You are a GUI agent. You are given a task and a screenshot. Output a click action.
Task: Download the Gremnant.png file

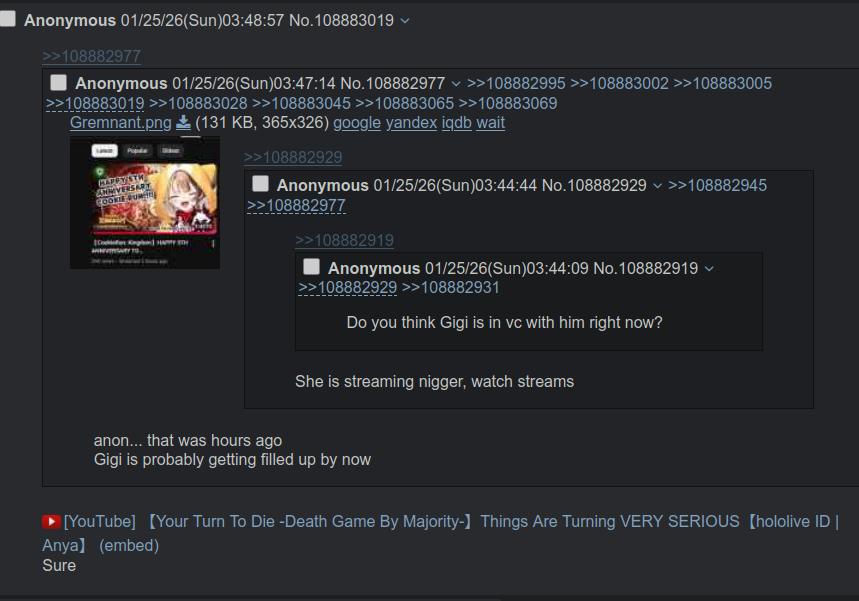183,123
